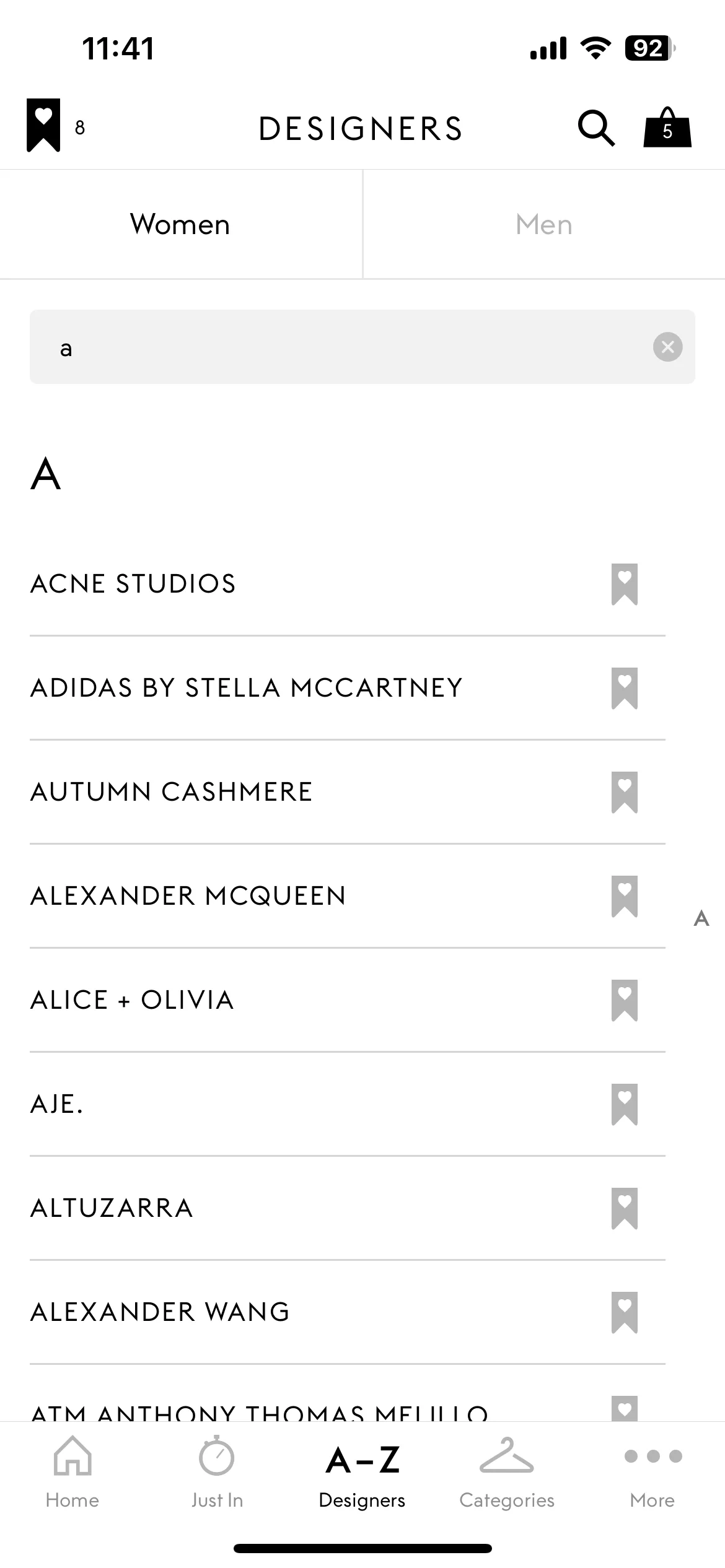Screen dimensions: 725x1568
Task: Switch to the Men tab
Action: (x=544, y=224)
